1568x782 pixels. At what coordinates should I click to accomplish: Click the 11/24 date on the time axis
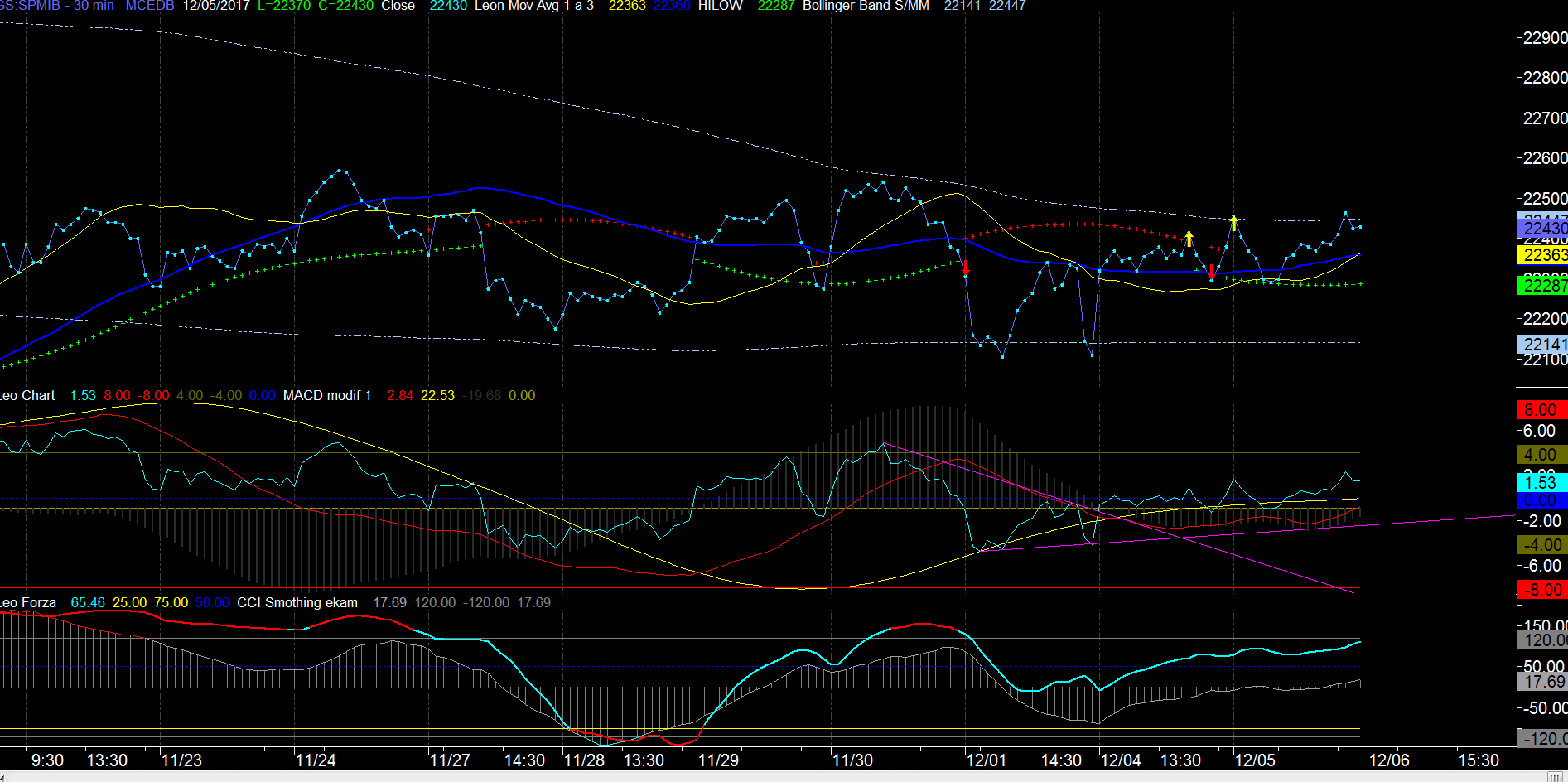316,760
